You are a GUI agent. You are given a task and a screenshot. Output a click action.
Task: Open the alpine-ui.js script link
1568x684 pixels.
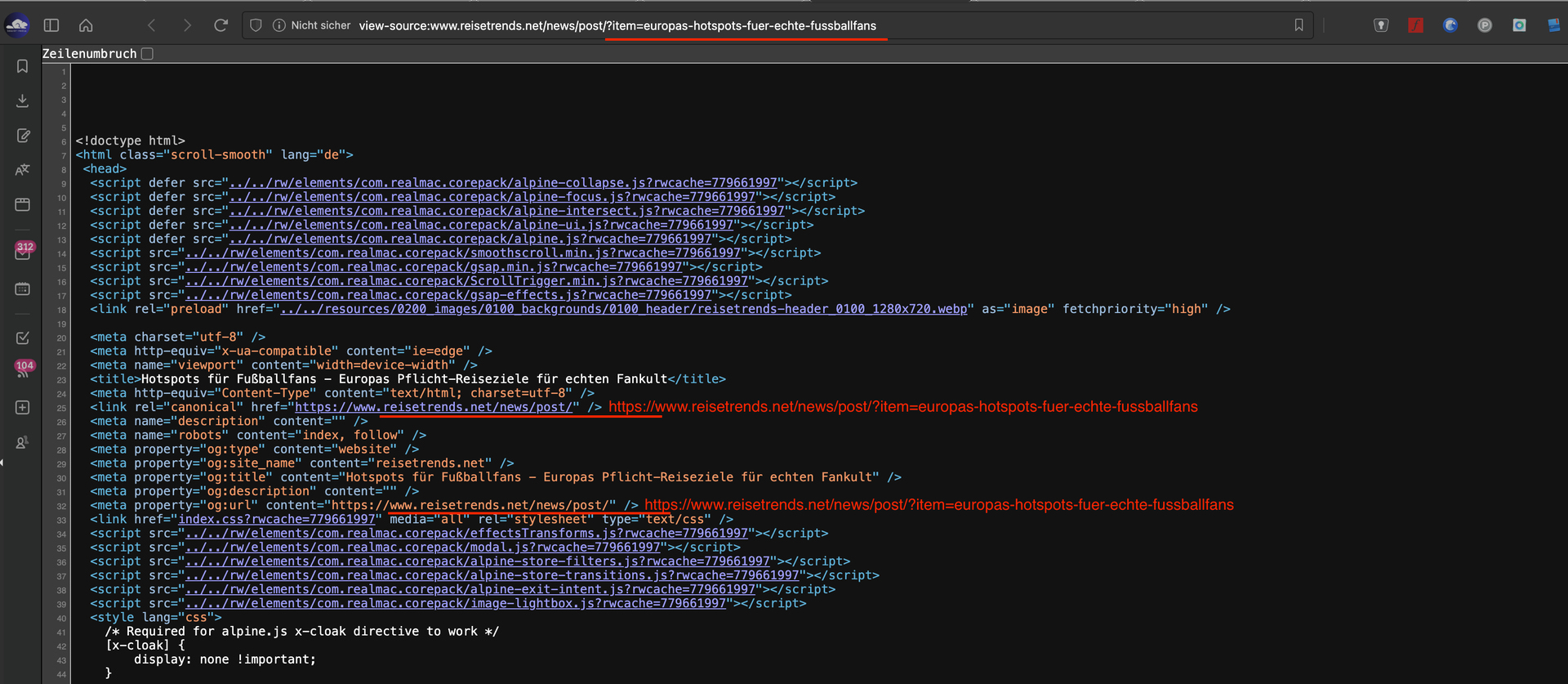[x=481, y=225]
